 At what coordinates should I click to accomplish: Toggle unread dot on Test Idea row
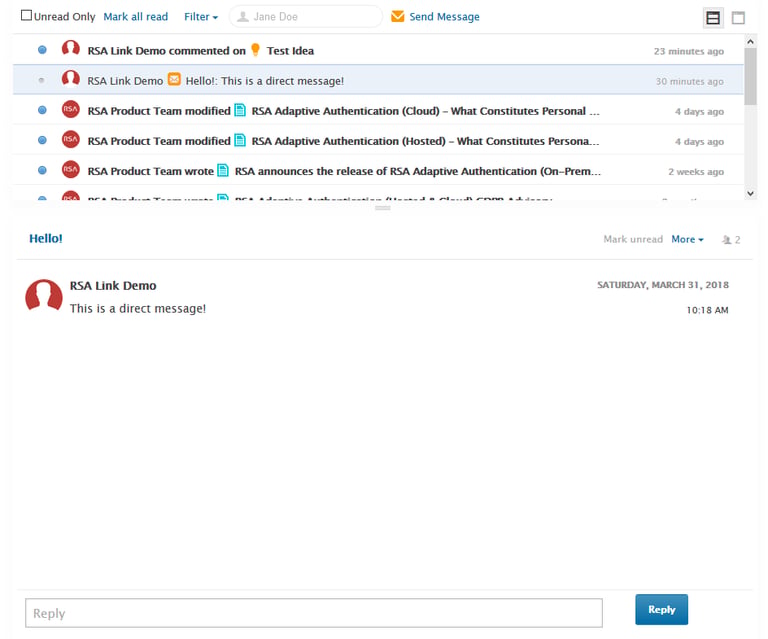pyautogui.click(x=42, y=50)
